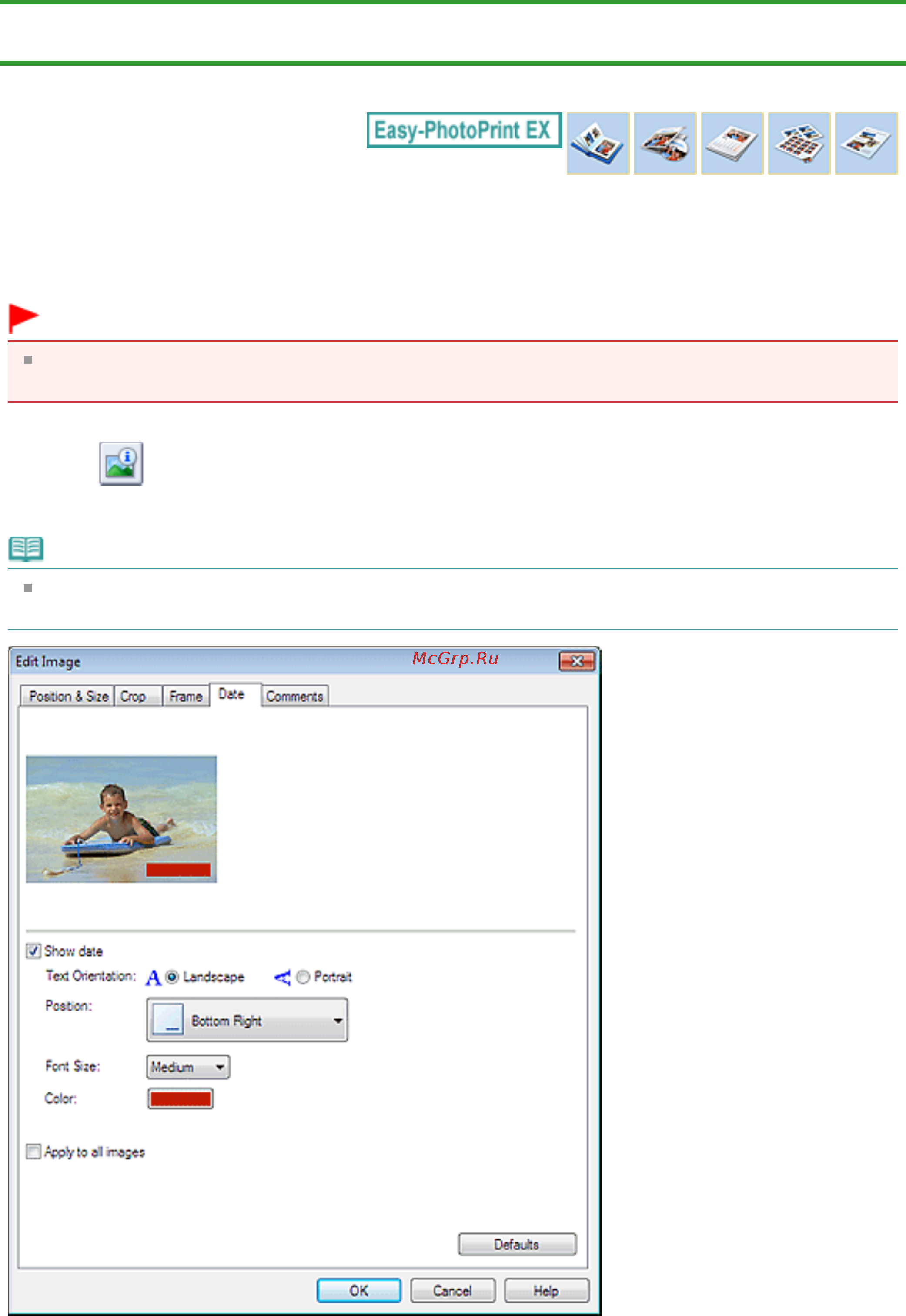Open the Layout Print icon
906x1316 pixels.
click(866, 143)
